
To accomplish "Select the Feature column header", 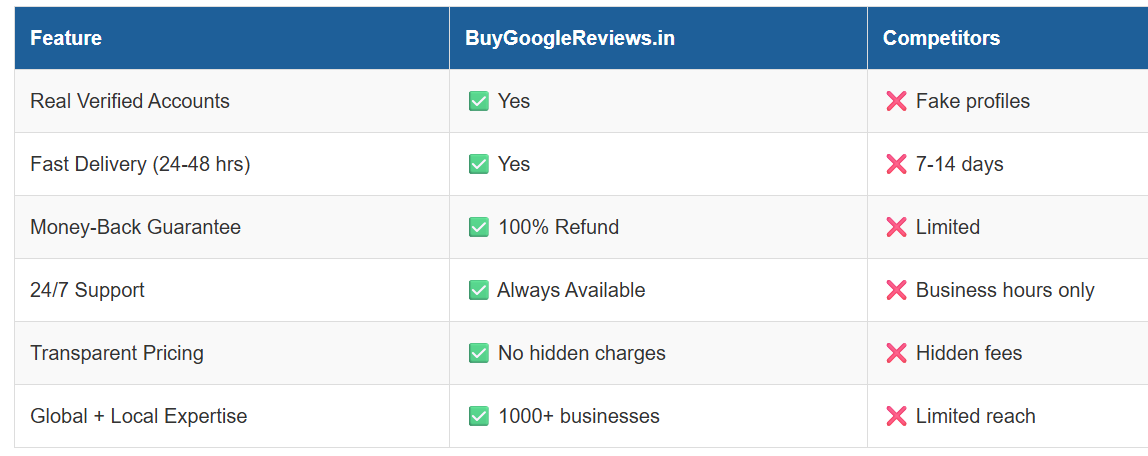I will coord(66,39).
